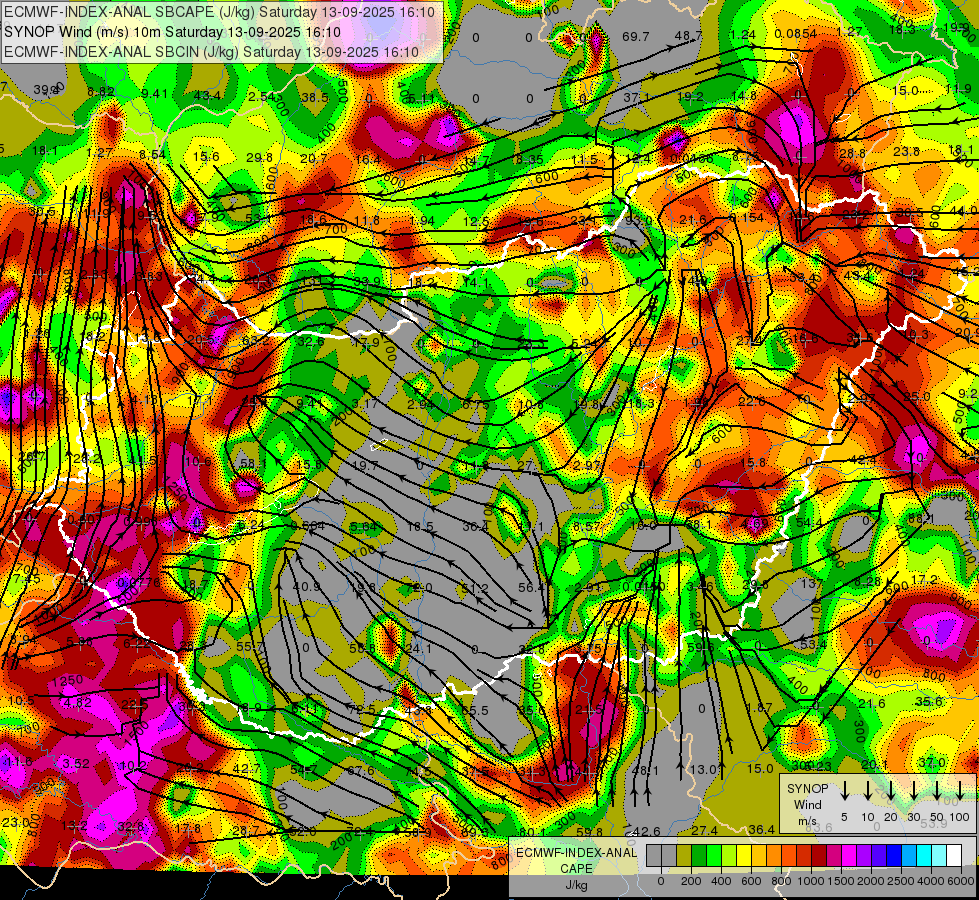Click the 800 tick label on CAPE scale
Viewport: 979px width, 900px height.
point(781,881)
